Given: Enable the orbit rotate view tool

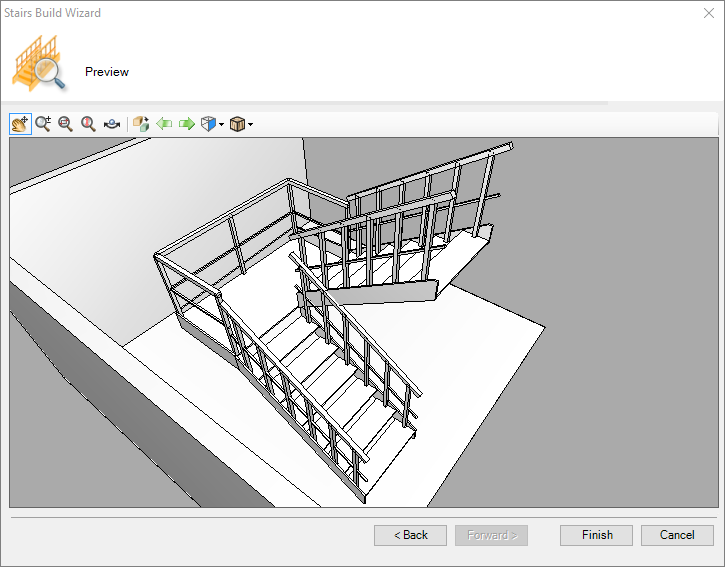Looking at the screenshot, I should click(112, 124).
